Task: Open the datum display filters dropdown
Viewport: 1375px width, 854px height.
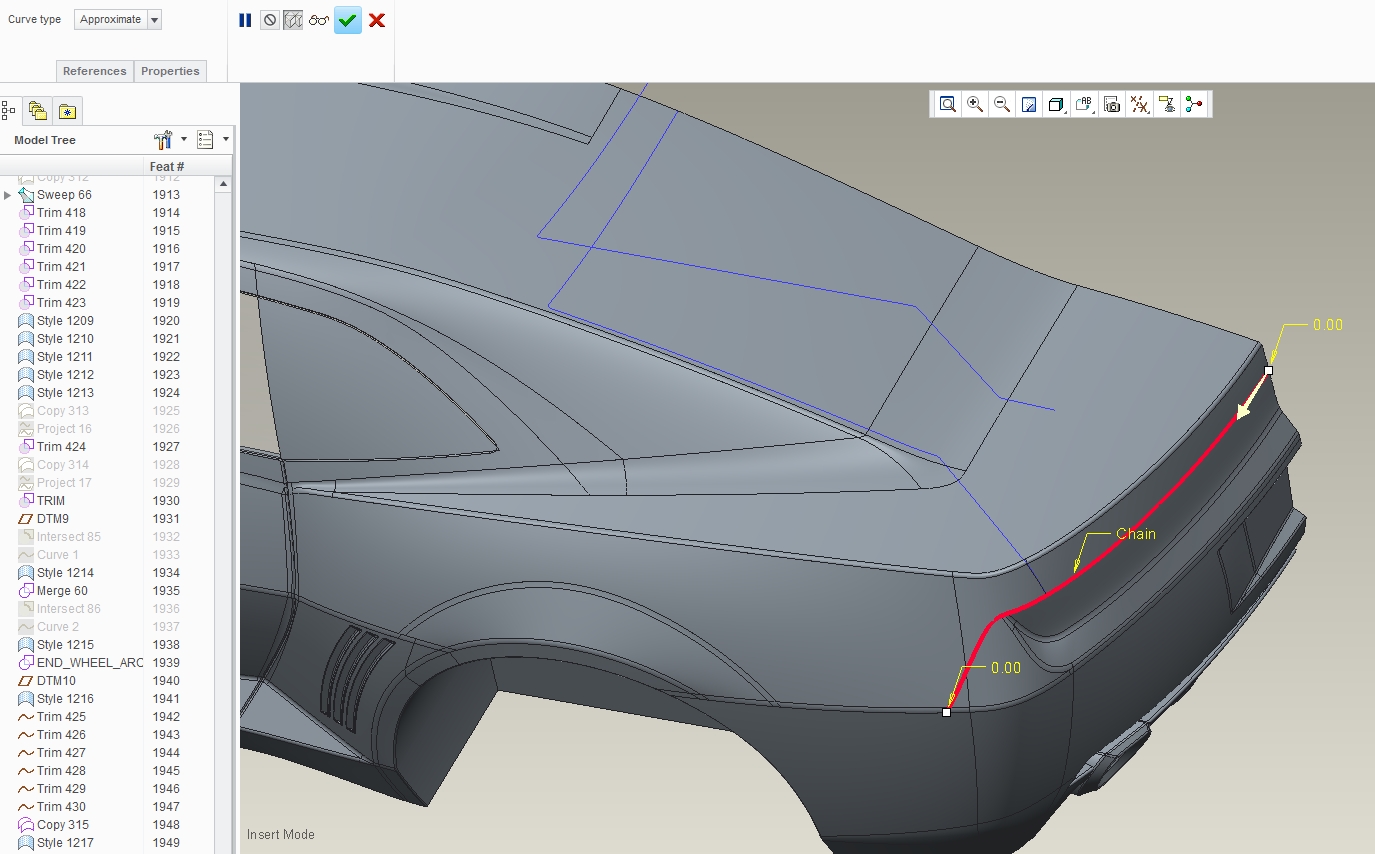Action: 1140,104
